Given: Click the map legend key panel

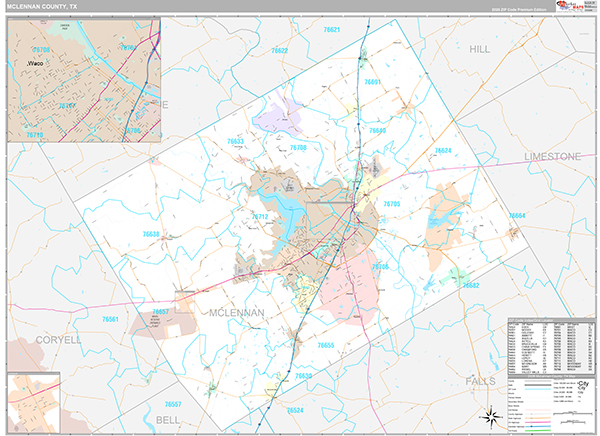Looking at the screenshot, I should click(551, 405).
